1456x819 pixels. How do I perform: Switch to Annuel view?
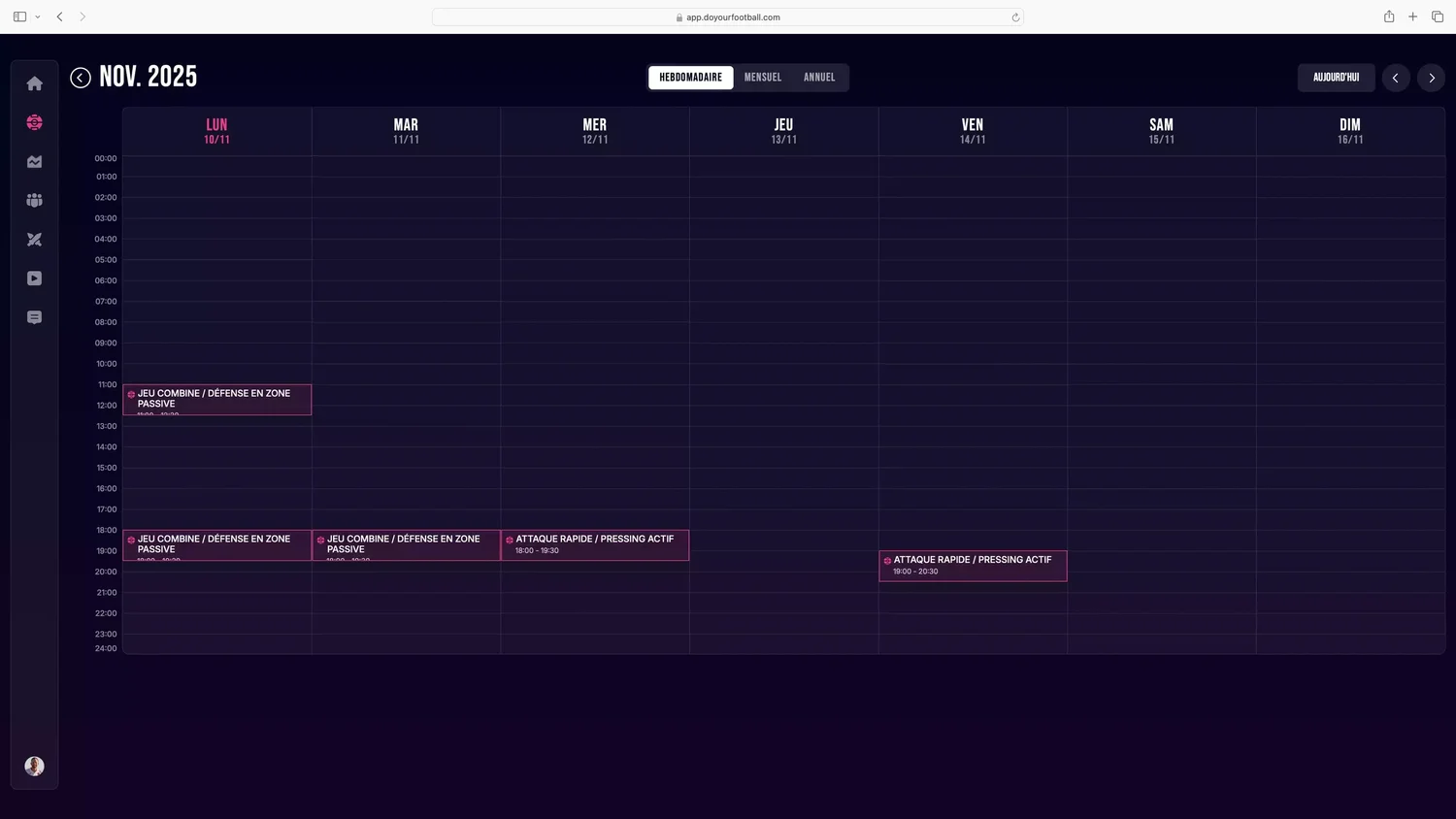[819, 78]
